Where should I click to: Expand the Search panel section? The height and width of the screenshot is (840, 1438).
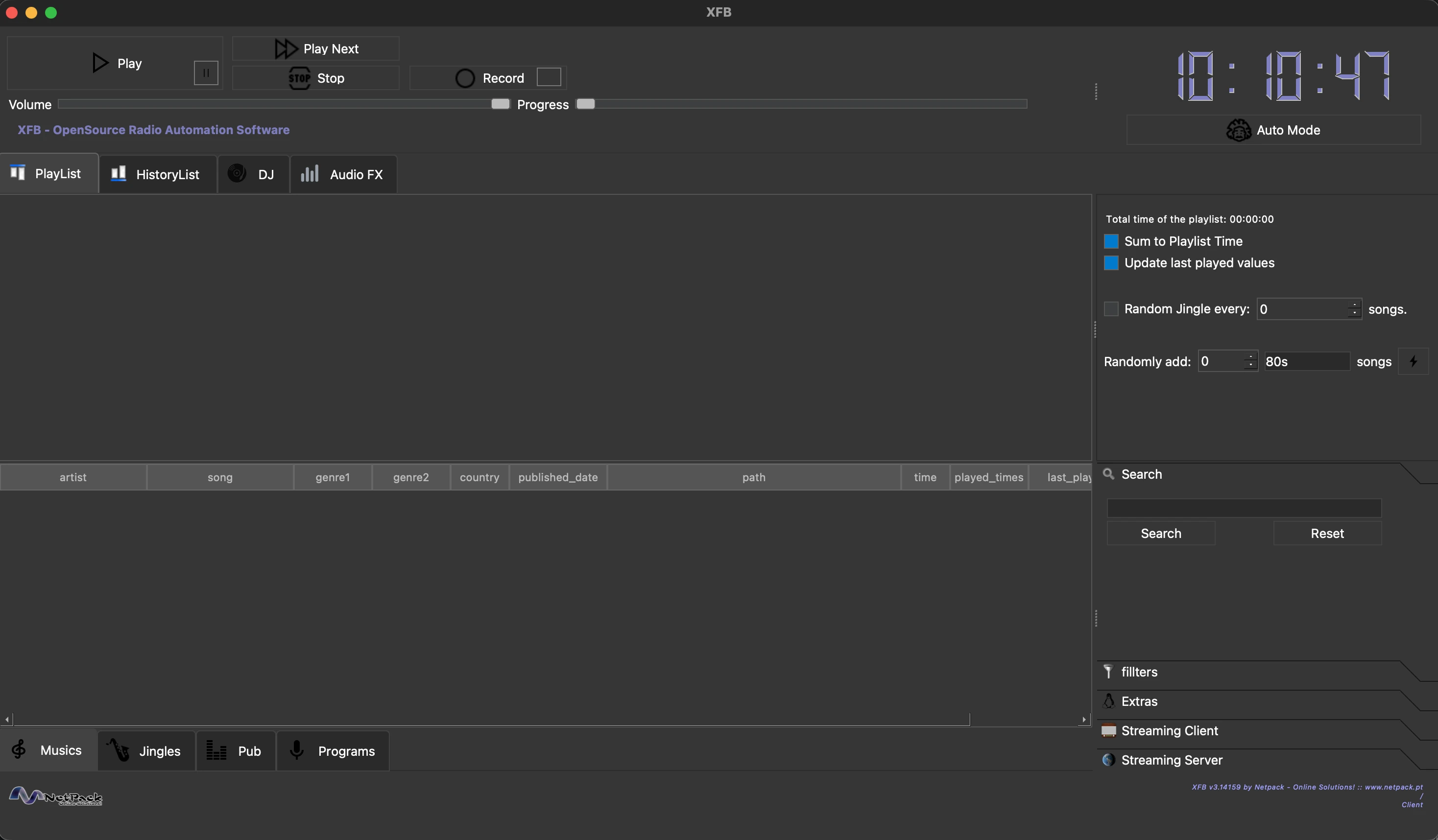click(x=1255, y=474)
